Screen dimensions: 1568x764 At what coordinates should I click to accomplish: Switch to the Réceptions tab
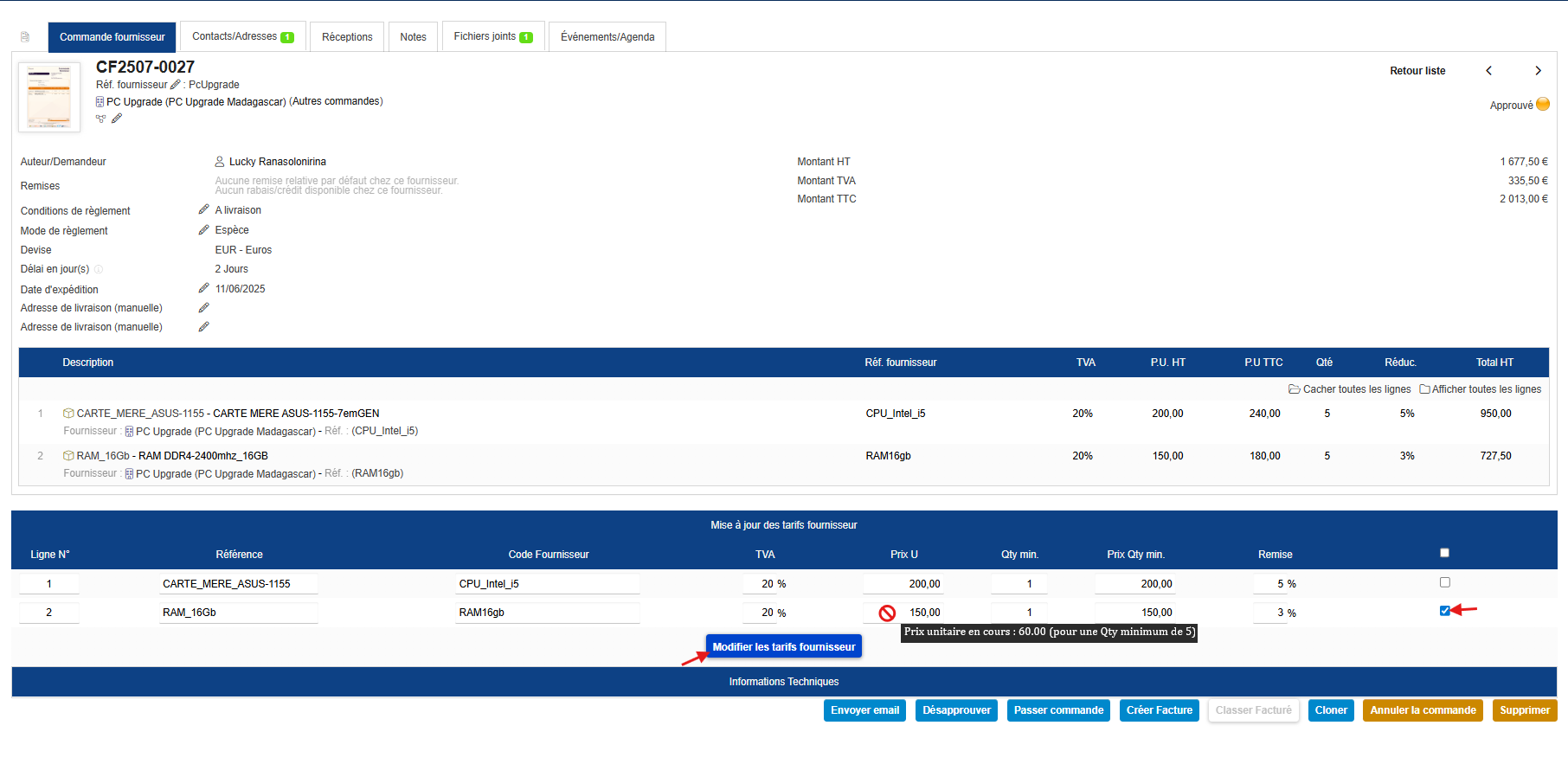tap(347, 37)
